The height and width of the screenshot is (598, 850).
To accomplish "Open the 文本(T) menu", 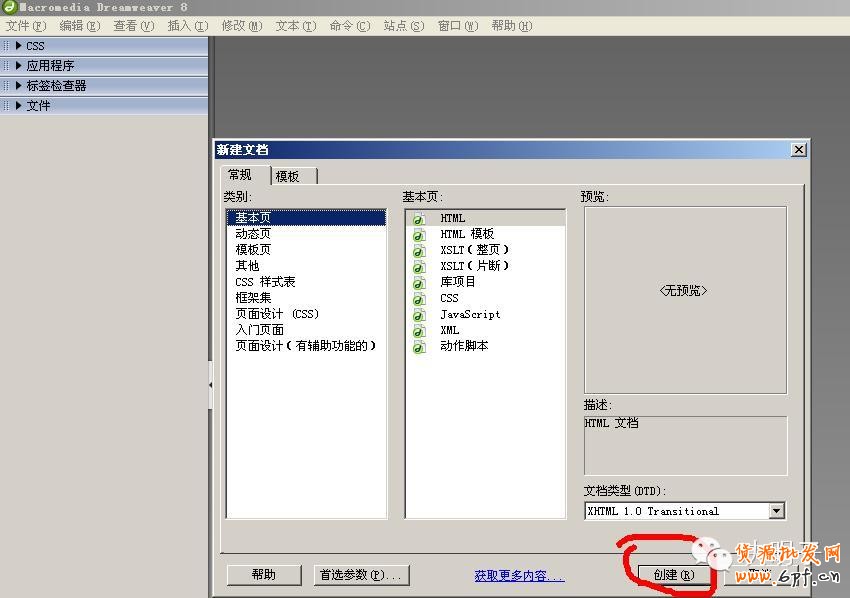I will (x=296, y=25).
